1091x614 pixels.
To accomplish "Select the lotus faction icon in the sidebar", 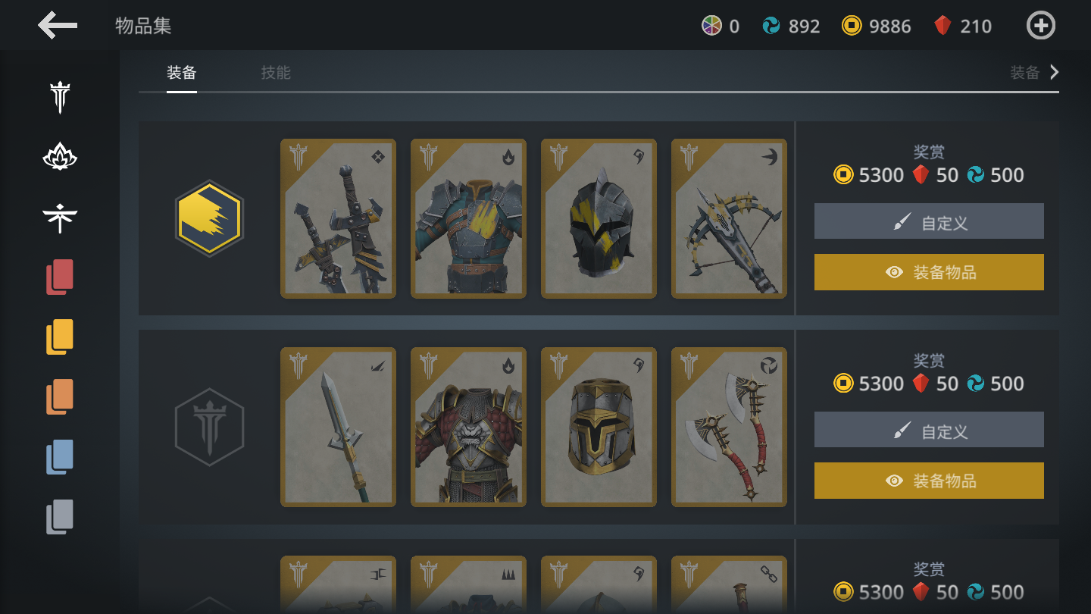I will [60, 157].
